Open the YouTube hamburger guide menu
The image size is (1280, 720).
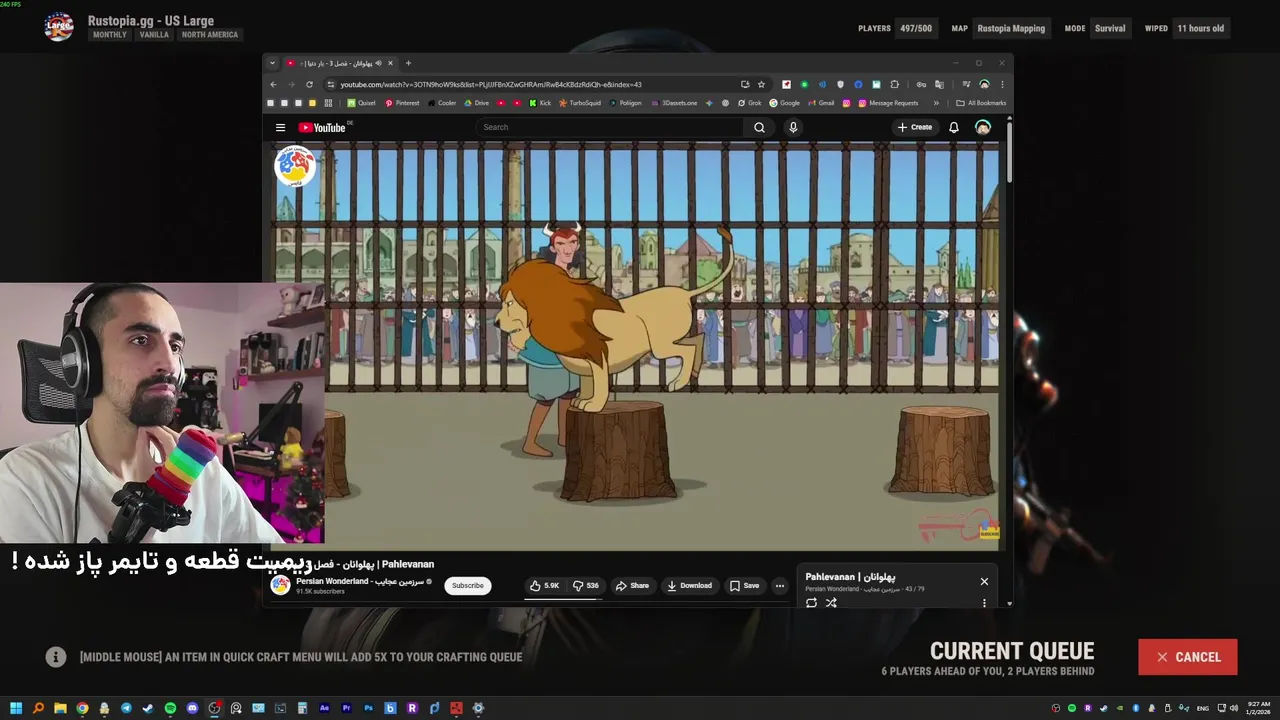pyautogui.click(x=281, y=127)
